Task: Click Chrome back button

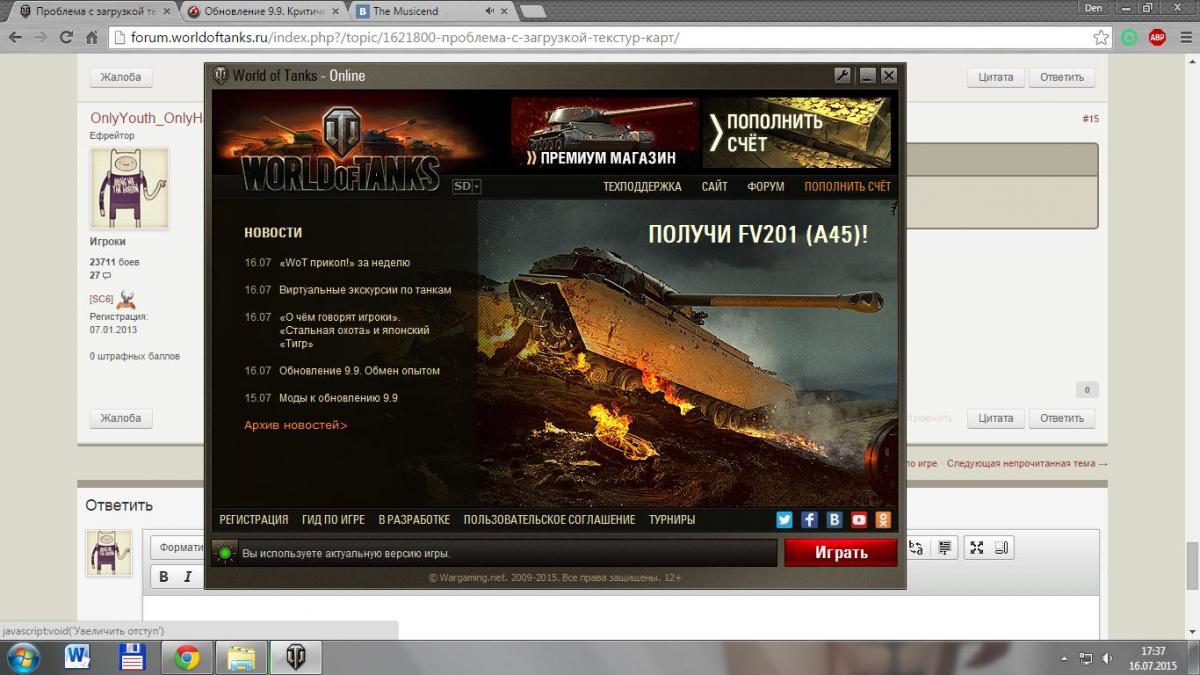Action: (x=15, y=37)
